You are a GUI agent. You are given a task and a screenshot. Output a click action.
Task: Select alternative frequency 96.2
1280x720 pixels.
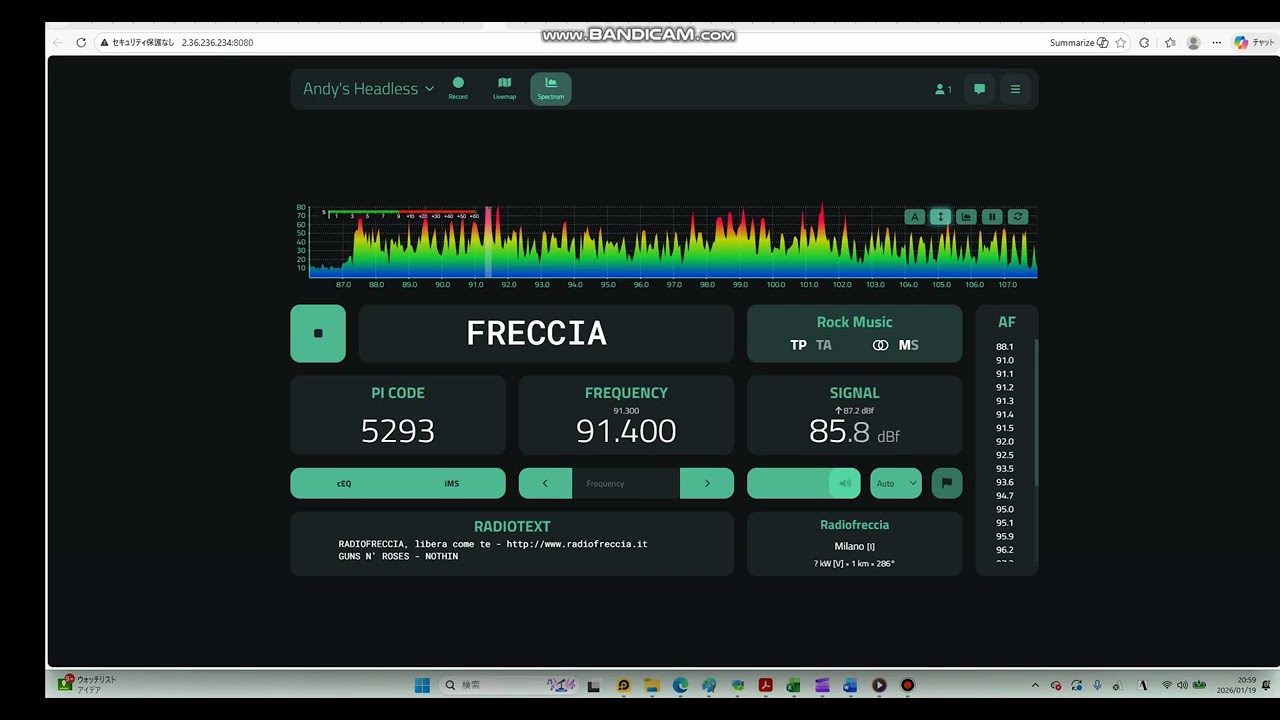click(x=1004, y=549)
